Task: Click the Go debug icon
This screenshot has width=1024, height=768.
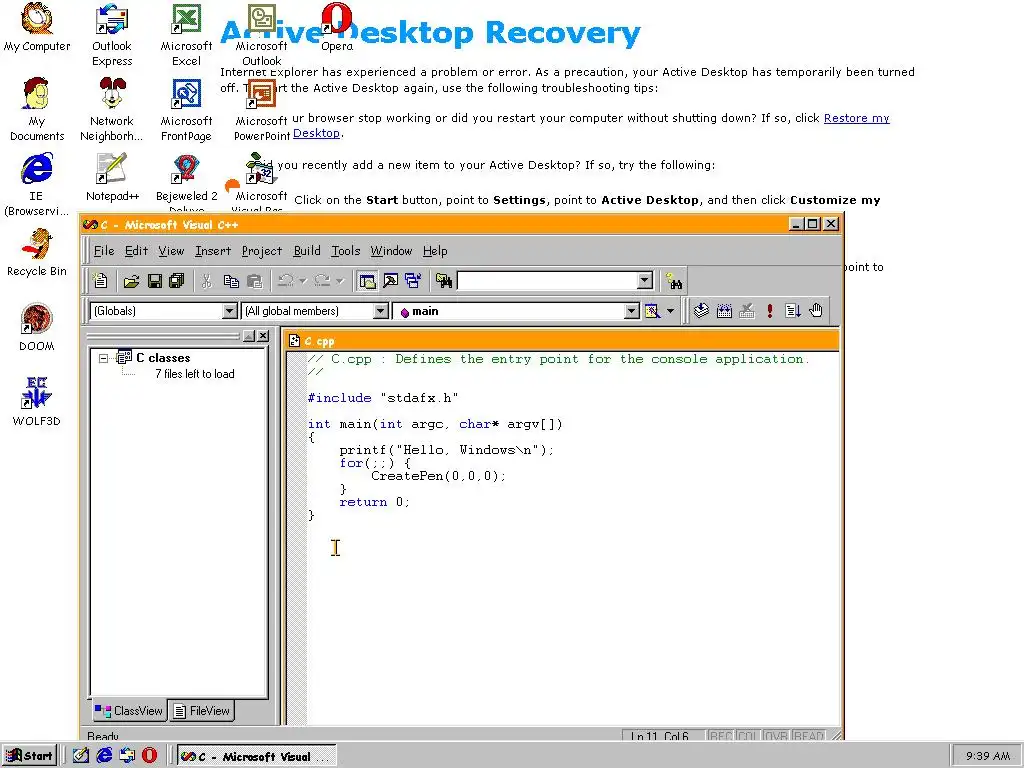Action: [x=793, y=311]
